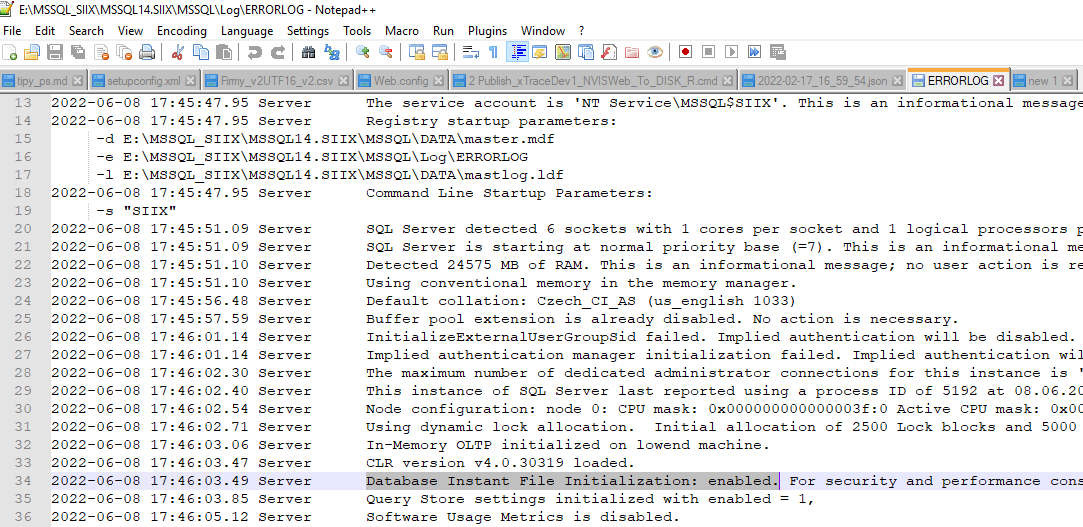The image size is (1083, 527).
Task: Click the Close All documents icon
Action: tap(124, 52)
